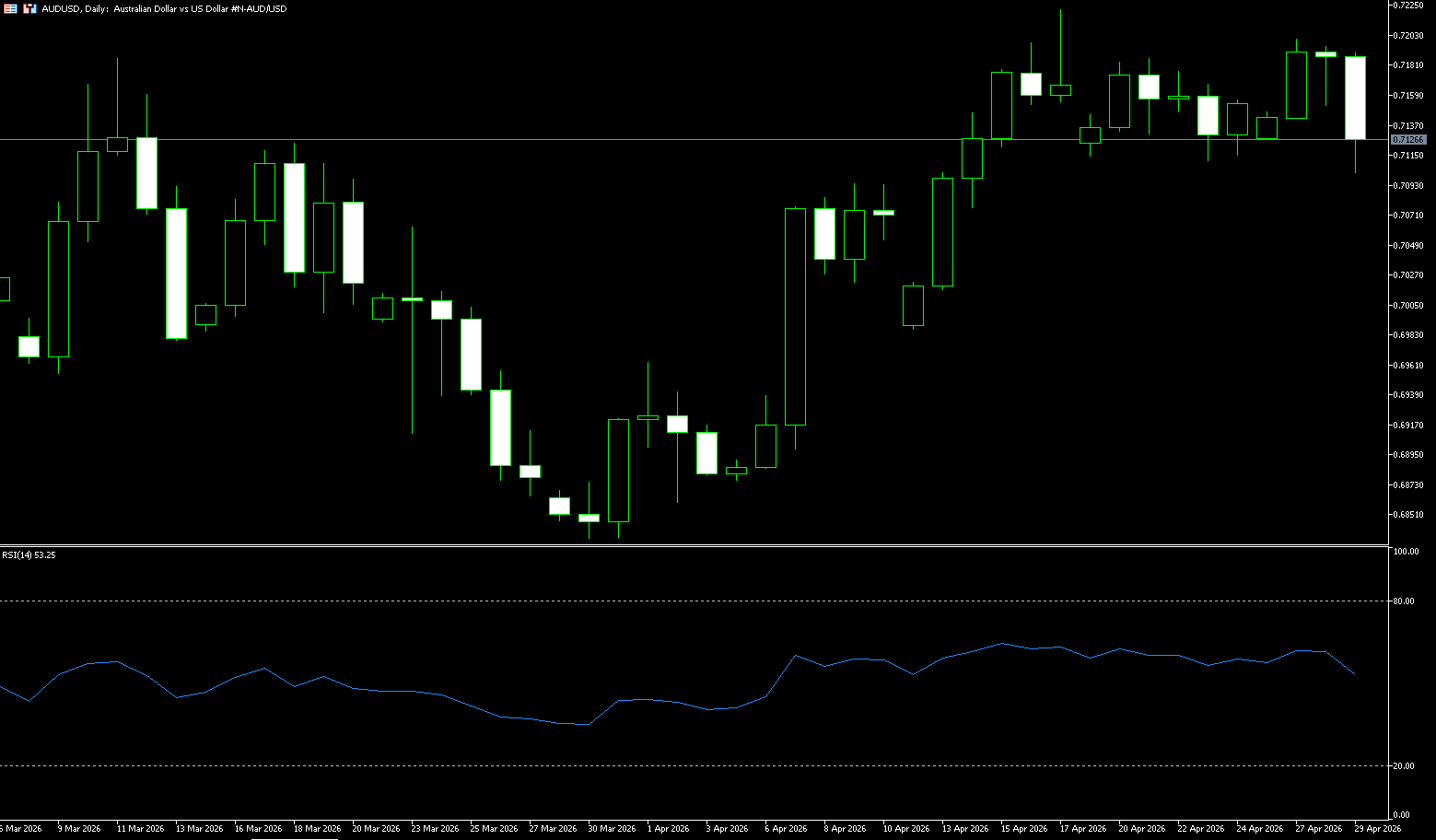Click the 29 Apr 2026 date label
1436x840 pixels.
tap(1377, 829)
